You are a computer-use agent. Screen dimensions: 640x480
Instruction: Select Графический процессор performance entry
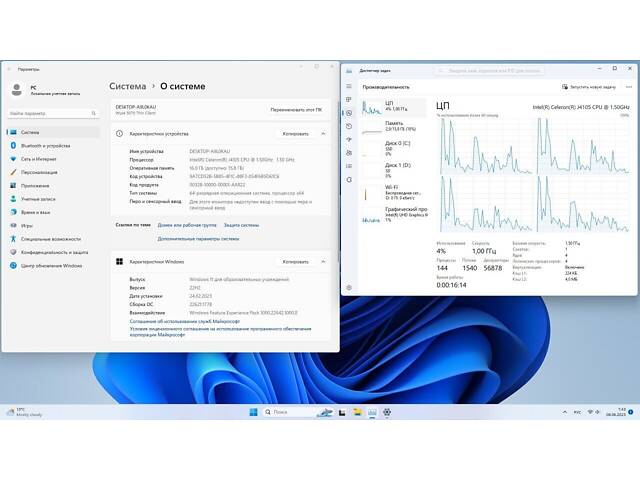coord(393,214)
